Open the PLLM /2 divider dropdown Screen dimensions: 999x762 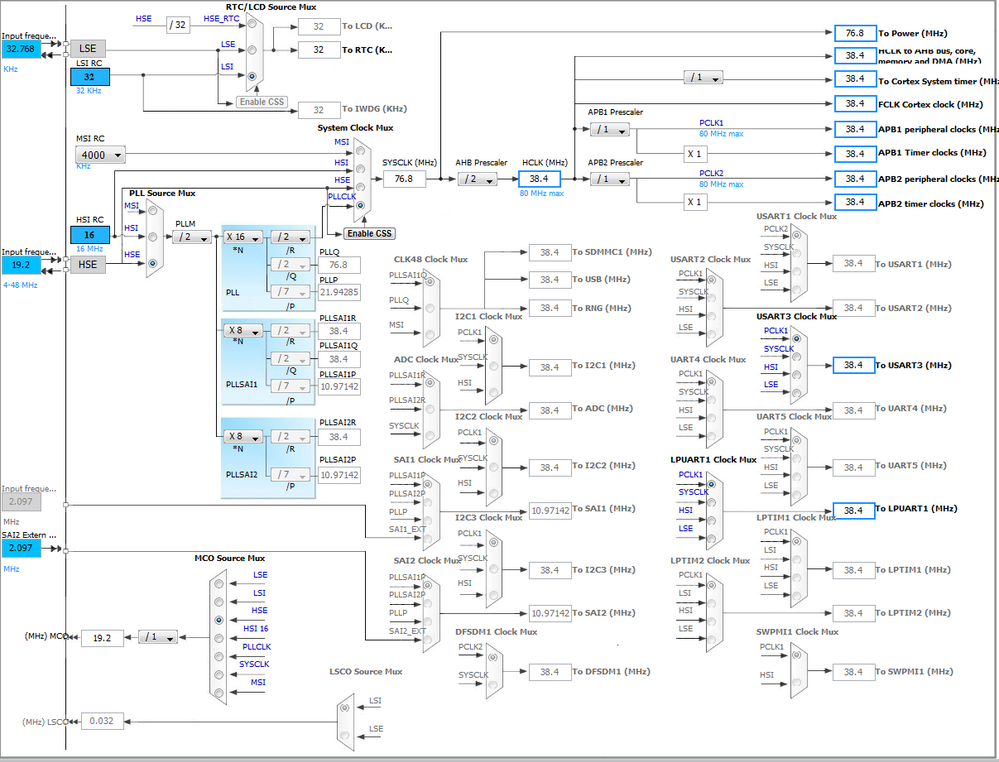tap(192, 237)
